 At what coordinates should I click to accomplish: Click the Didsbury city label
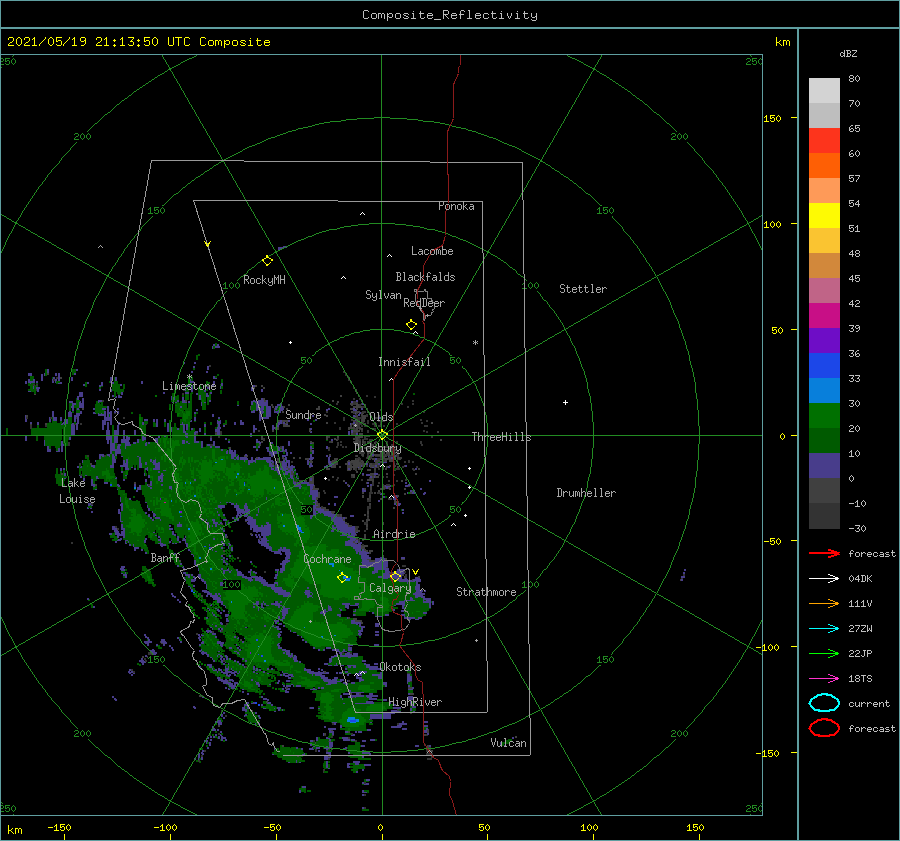377,448
